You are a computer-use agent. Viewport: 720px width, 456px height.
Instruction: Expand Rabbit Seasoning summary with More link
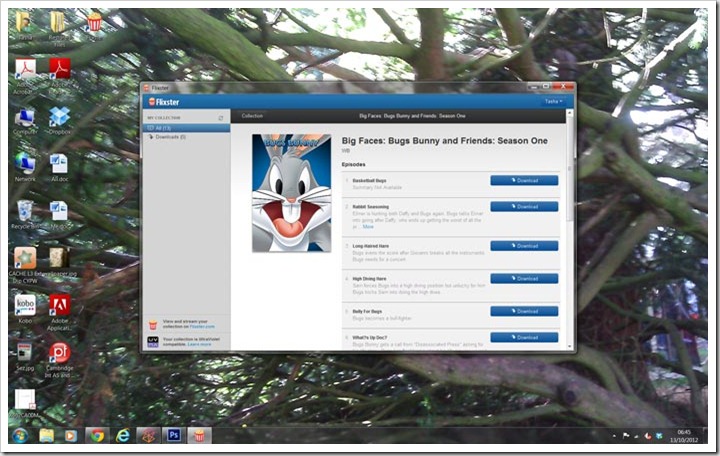click(x=368, y=227)
